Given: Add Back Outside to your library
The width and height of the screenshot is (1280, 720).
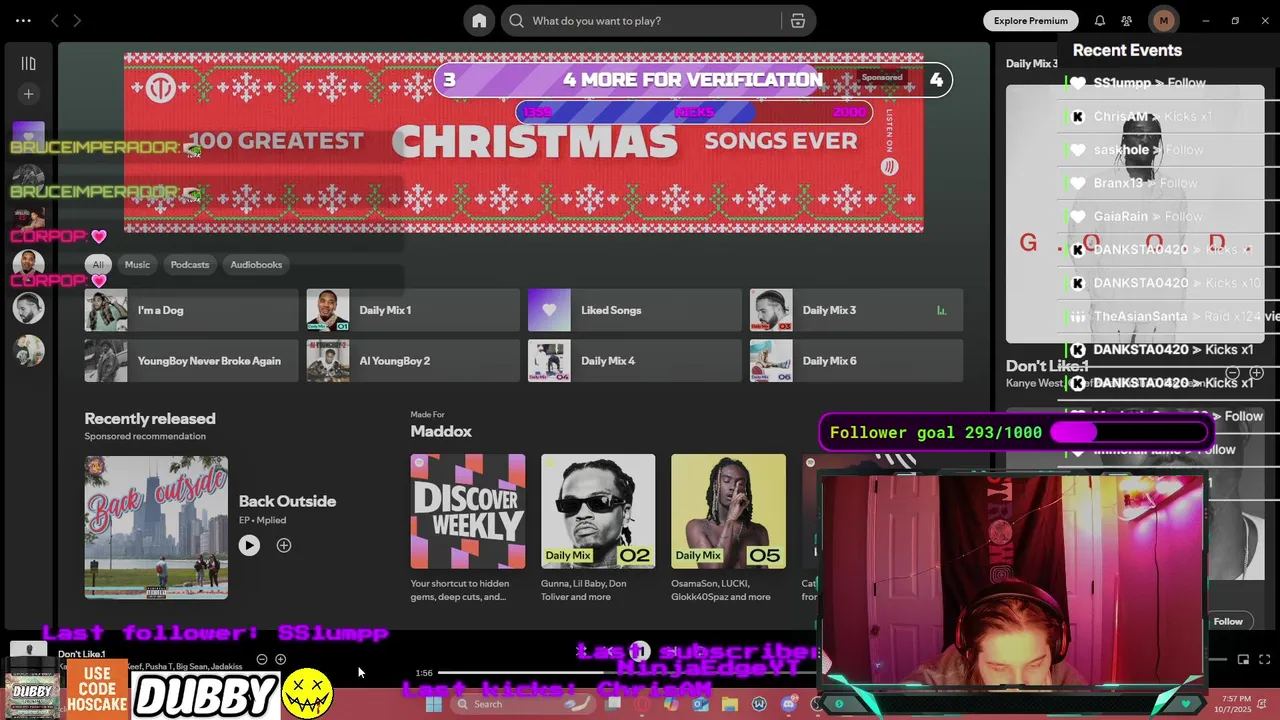Looking at the screenshot, I should tap(284, 545).
